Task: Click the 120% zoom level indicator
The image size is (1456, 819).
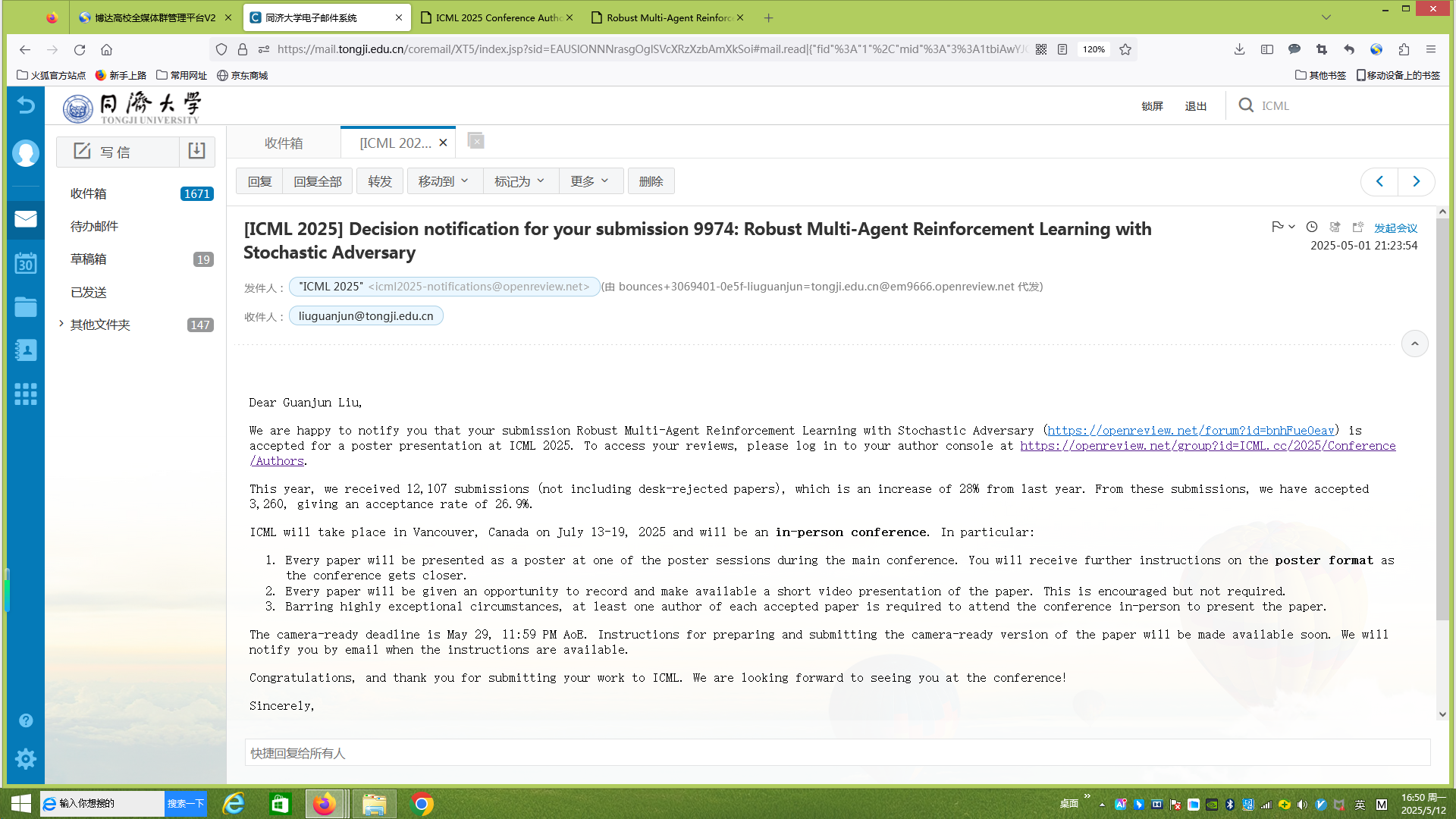Action: 1094,49
